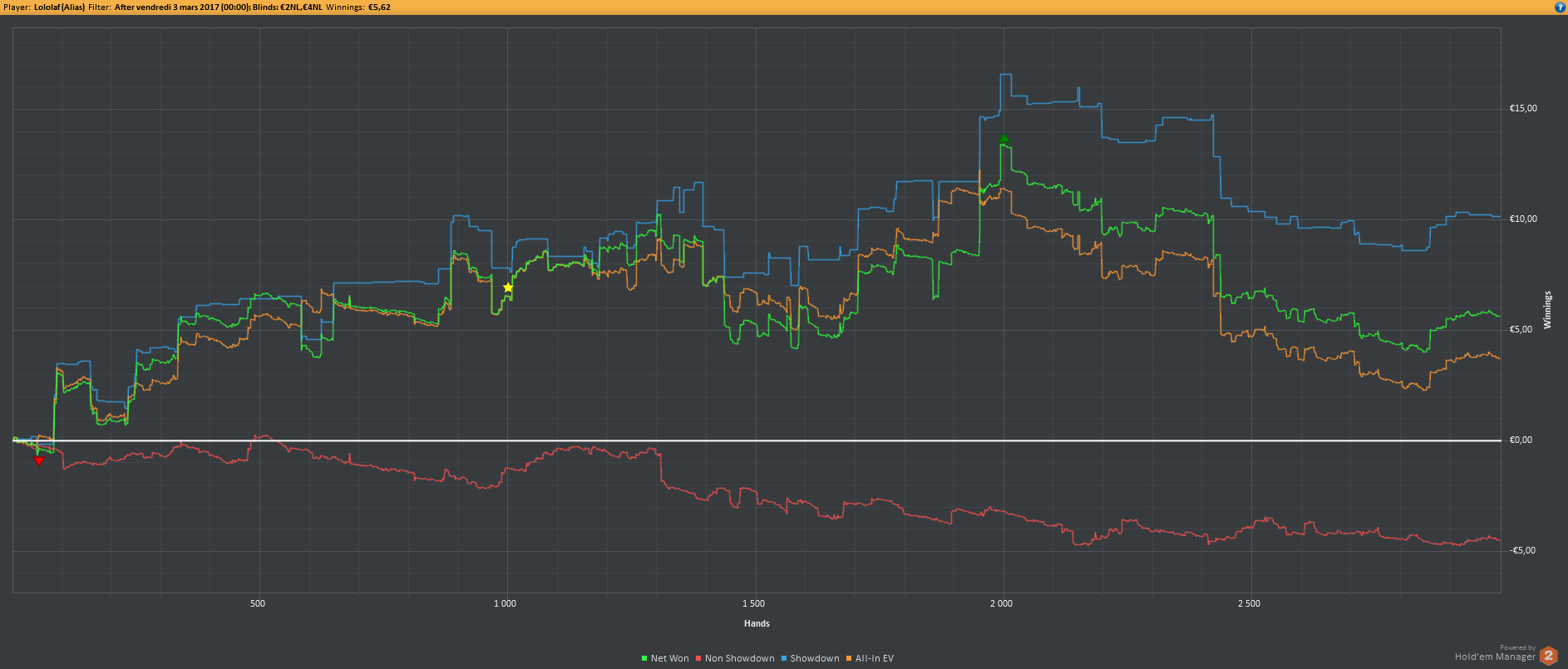Click the green Net Won legend swatch
The image size is (1568, 669).
coord(644,659)
